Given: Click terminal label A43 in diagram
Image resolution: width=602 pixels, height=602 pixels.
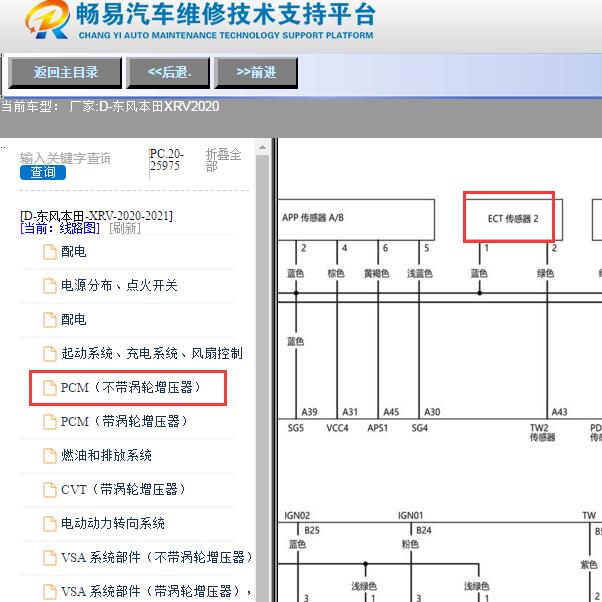Looking at the screenshot, I should (559, 412).
